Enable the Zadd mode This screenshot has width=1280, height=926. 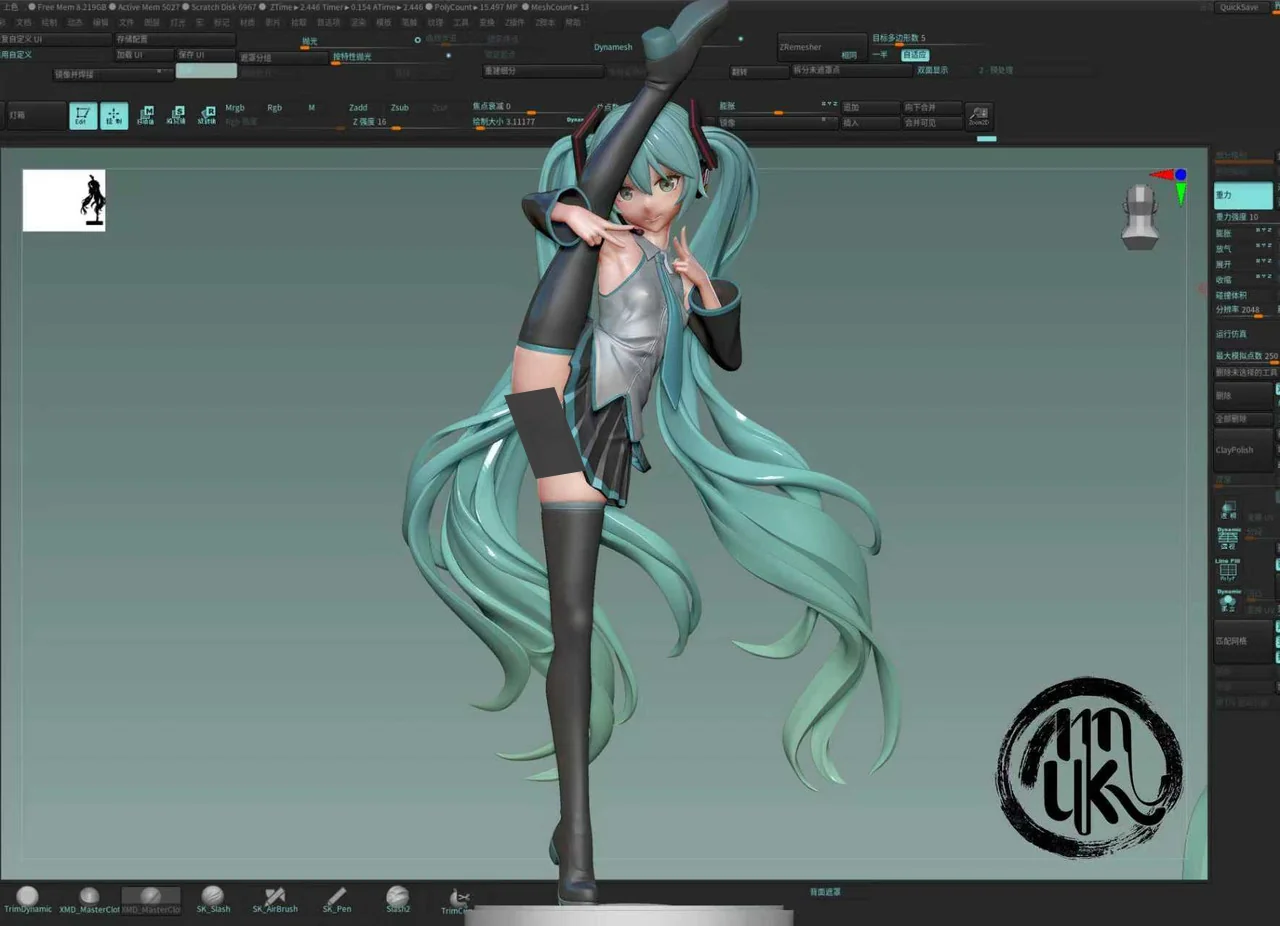point(358,107)
